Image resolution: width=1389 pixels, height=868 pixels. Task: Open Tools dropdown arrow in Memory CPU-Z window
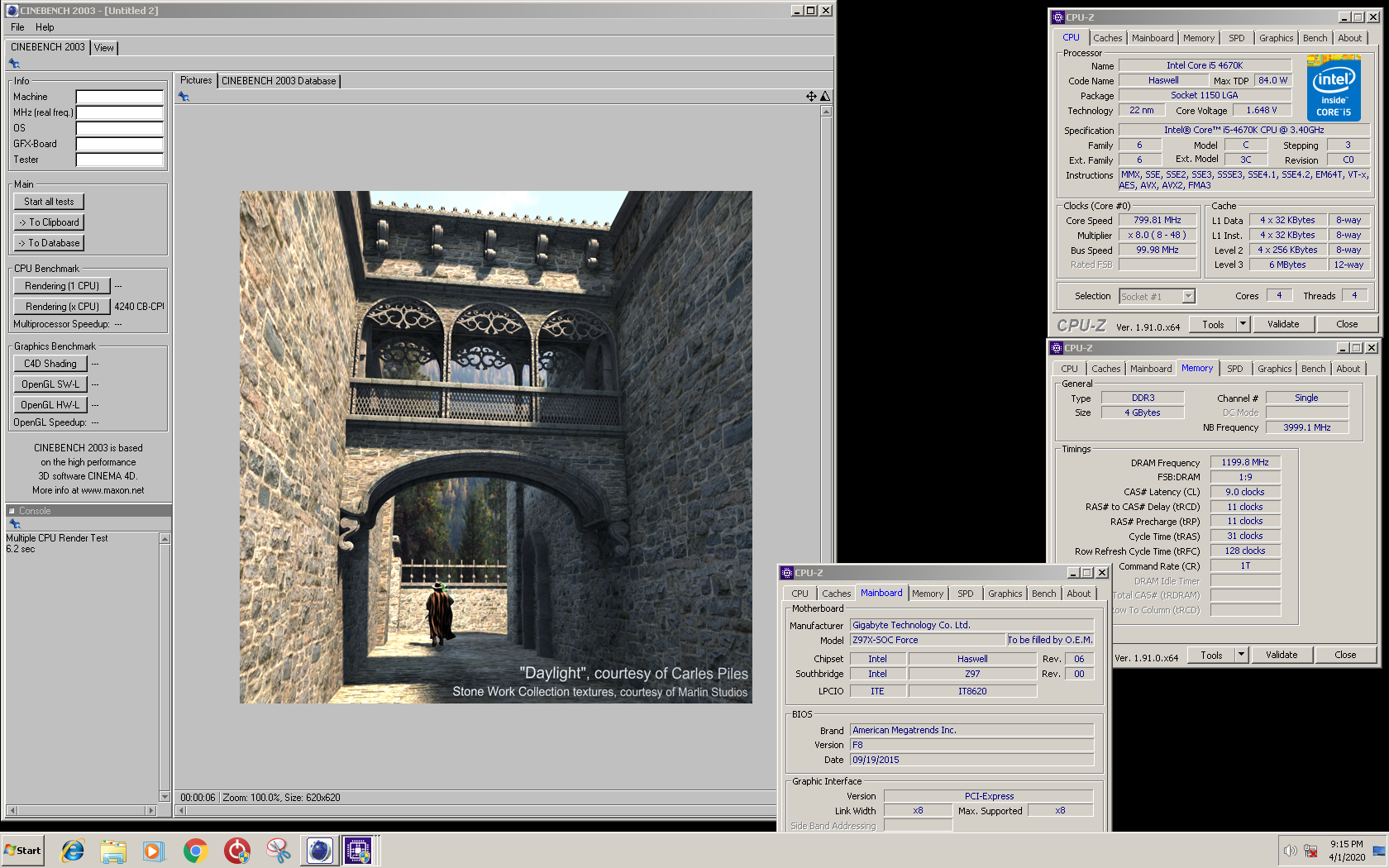(x=1241, y=655)
